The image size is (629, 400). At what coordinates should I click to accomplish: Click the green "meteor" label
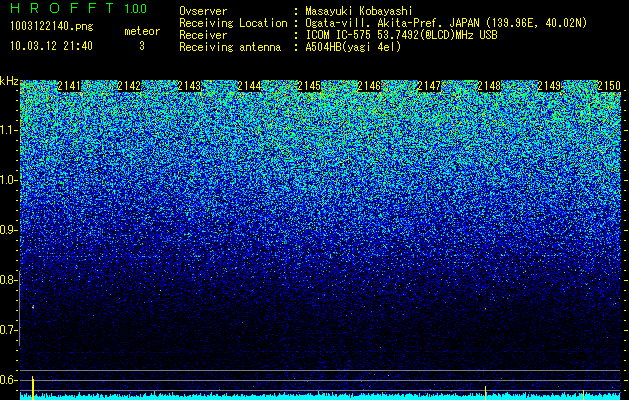click(142, 31)
